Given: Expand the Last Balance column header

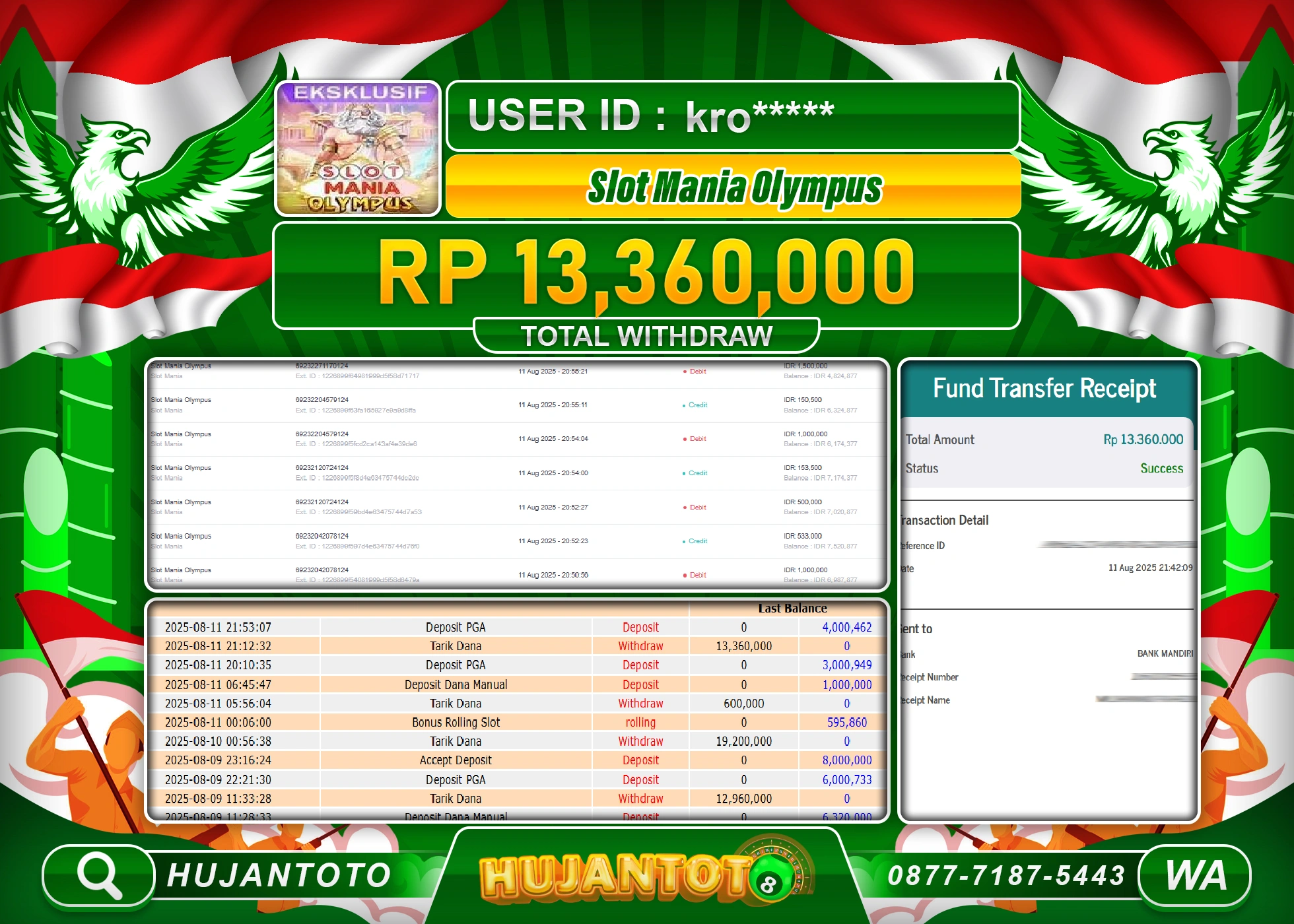Looking at the screenshot, I should (793, 608).
